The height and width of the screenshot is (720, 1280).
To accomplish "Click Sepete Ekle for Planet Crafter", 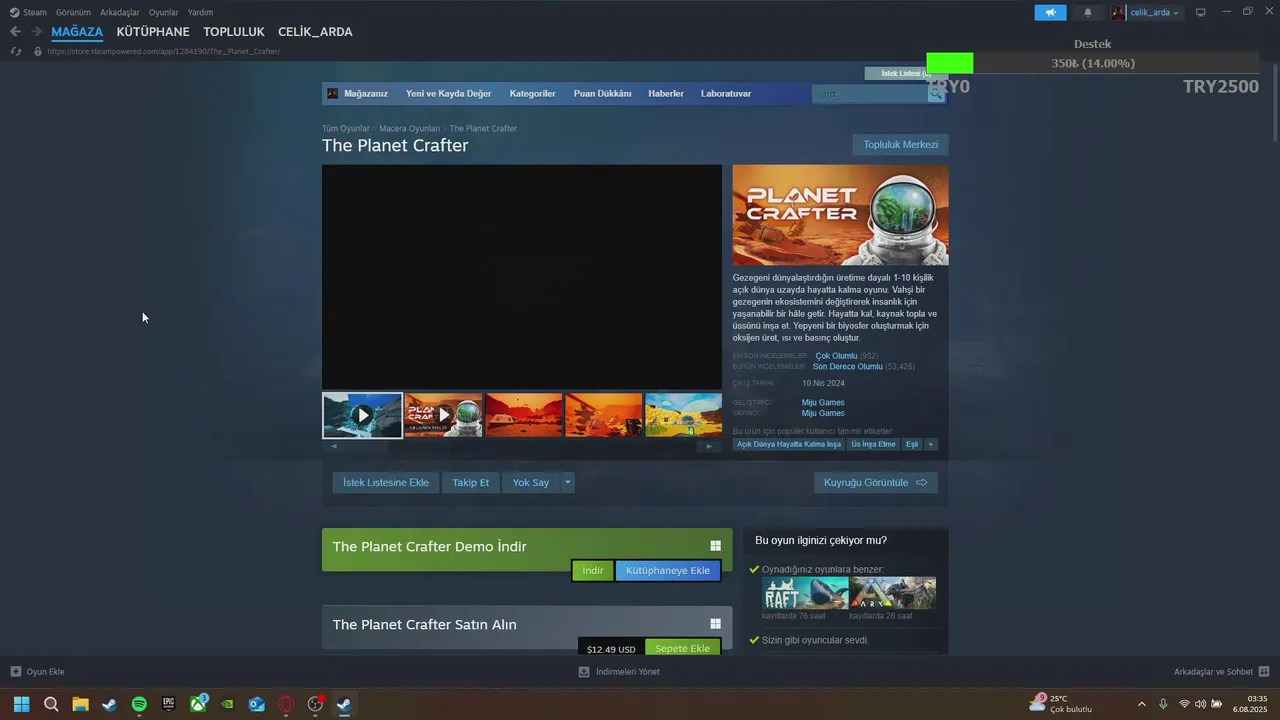I will coord(683,648).
